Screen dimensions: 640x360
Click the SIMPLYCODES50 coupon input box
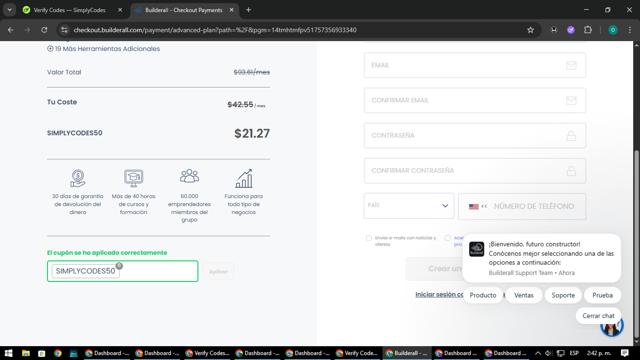click(122, 271)
